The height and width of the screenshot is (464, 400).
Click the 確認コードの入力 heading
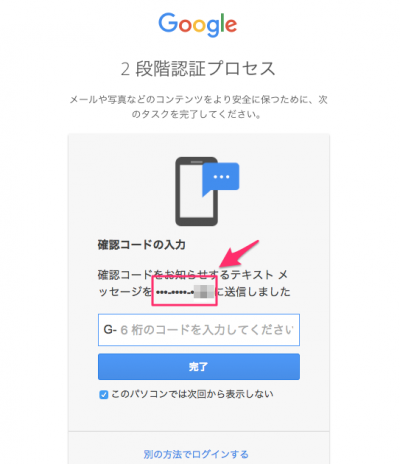[x=142, y=245]
